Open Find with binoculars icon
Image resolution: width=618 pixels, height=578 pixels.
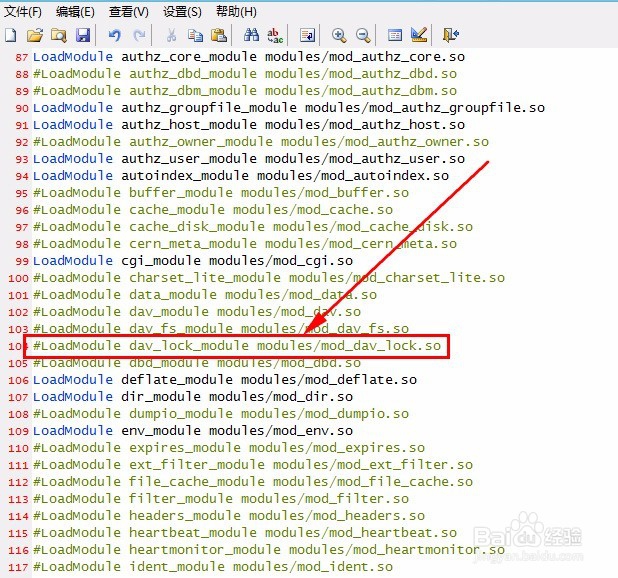click(251, 35)
